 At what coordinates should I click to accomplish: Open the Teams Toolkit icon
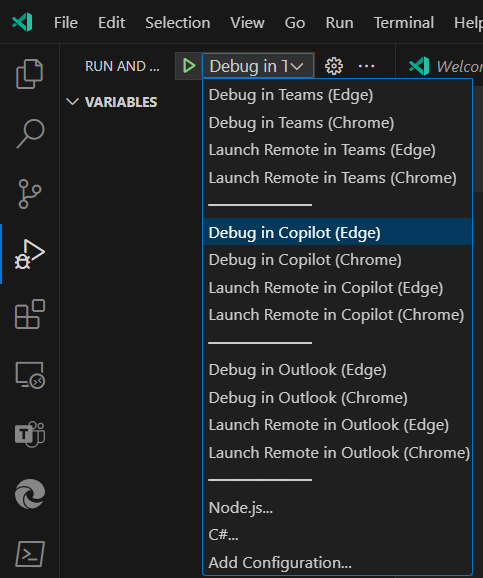(x=30, y=434)
